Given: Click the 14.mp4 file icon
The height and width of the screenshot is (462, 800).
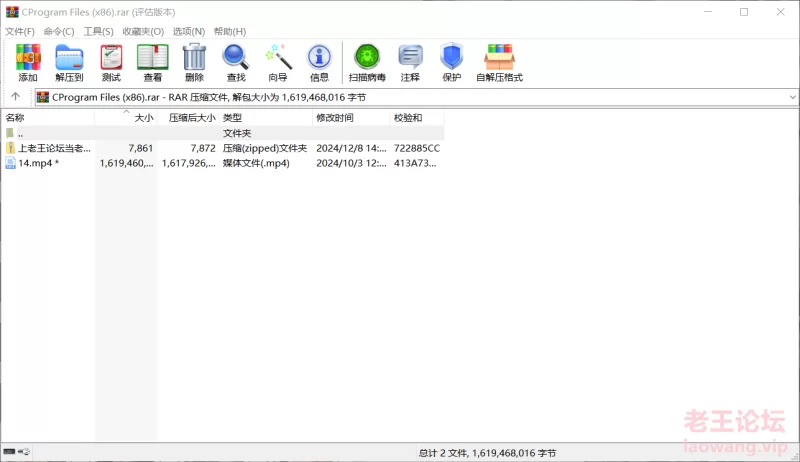Looking at the screenshot, I should tap(10, 163).
